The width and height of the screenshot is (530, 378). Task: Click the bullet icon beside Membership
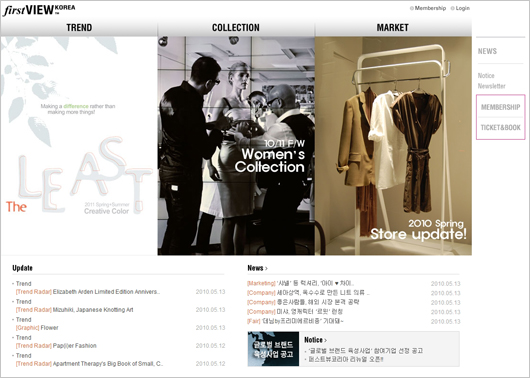coord(412,8)
